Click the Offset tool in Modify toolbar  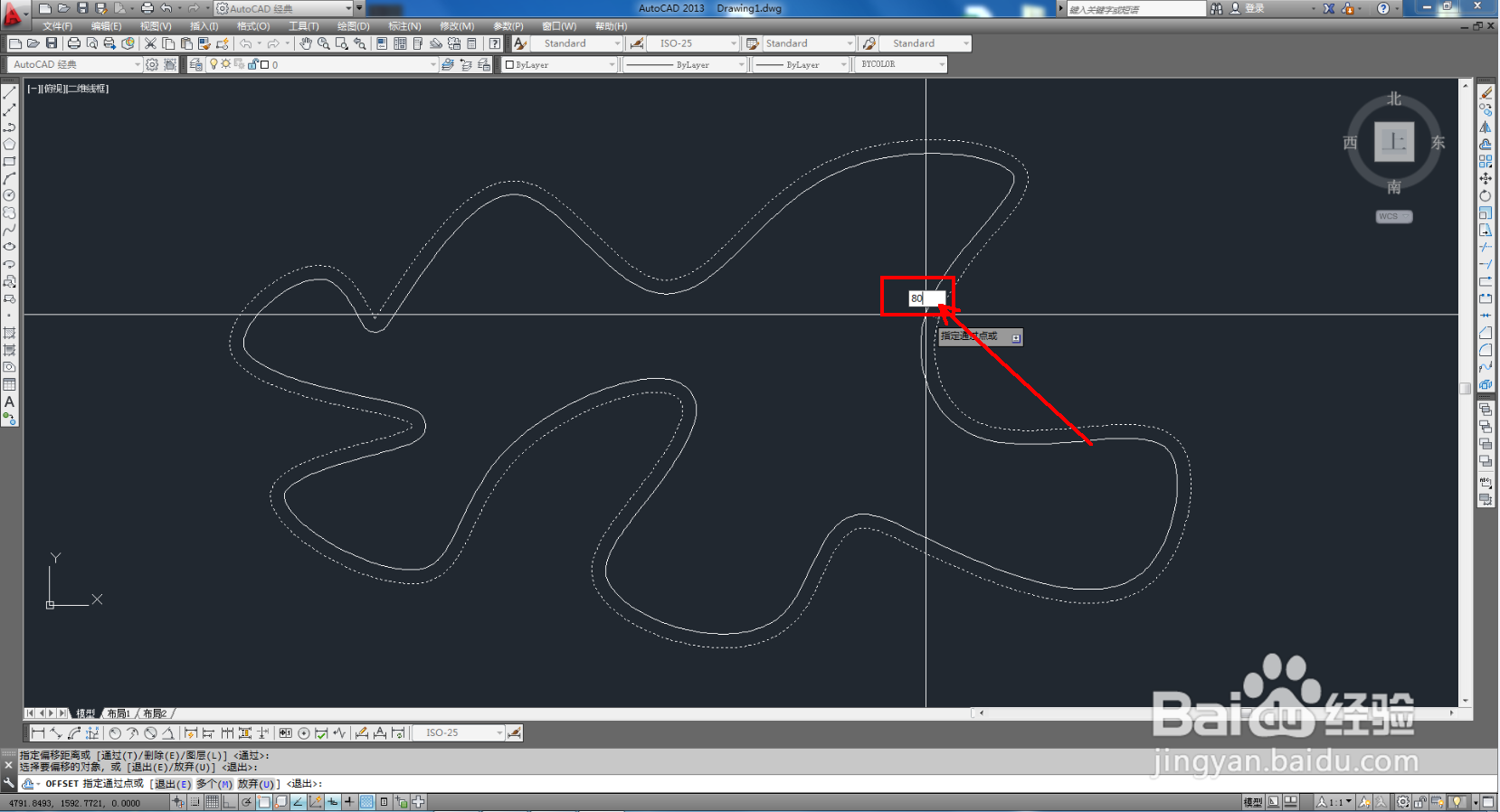click(x=1486, y=145)
